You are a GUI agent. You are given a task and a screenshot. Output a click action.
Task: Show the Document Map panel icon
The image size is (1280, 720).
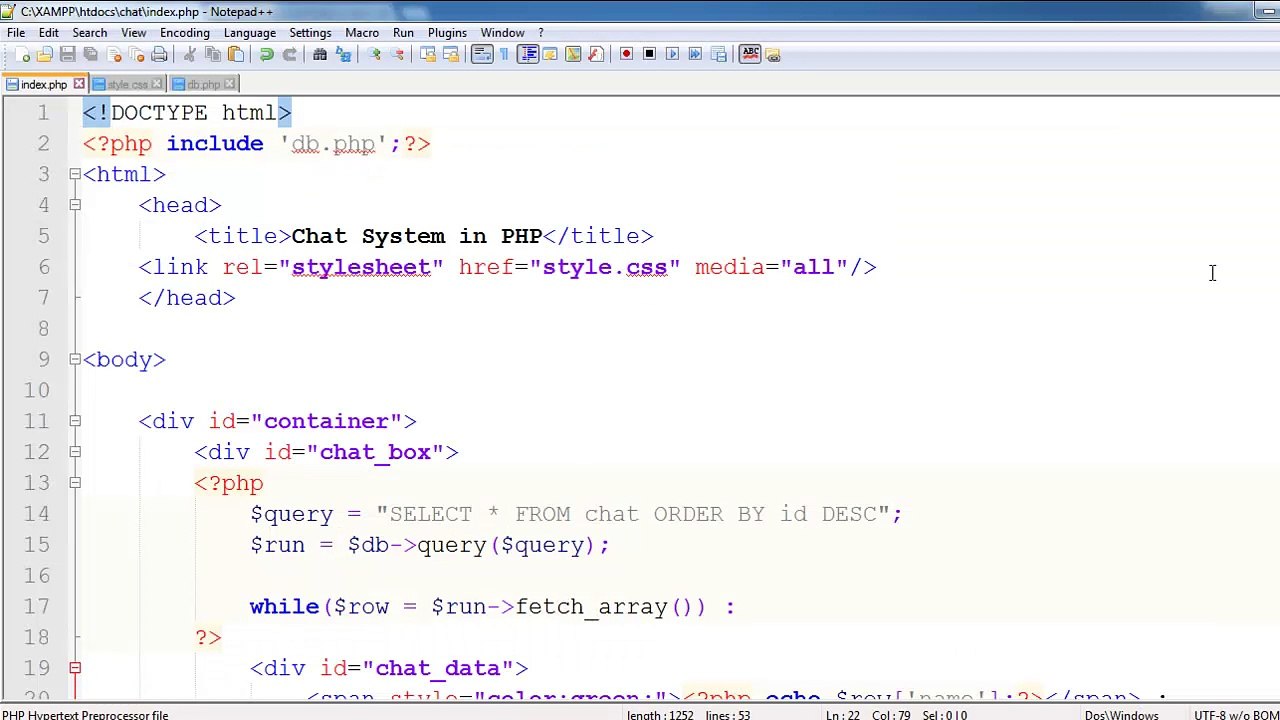(x=572, y=54)
